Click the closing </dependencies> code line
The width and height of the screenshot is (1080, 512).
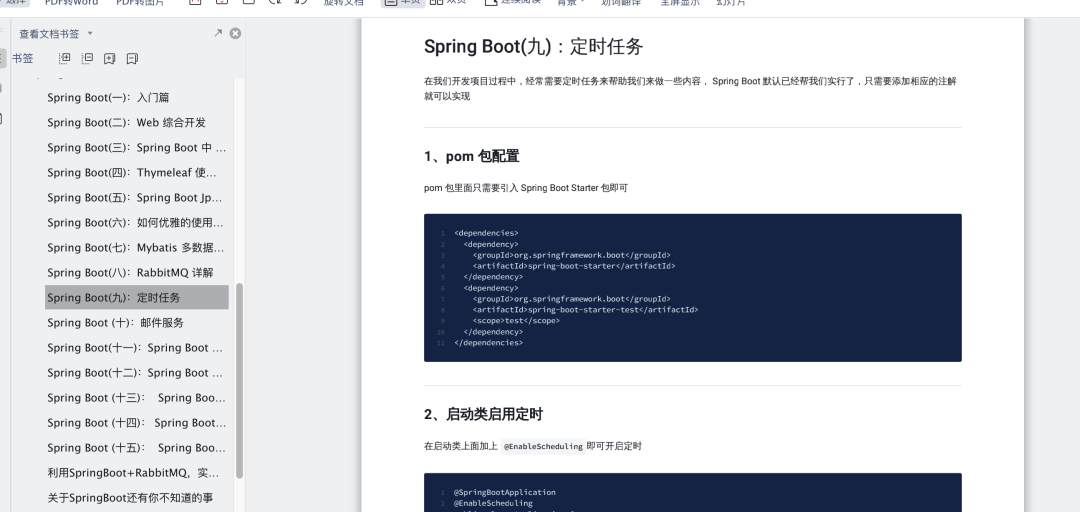pyautogui.click(x=488, y=343)
